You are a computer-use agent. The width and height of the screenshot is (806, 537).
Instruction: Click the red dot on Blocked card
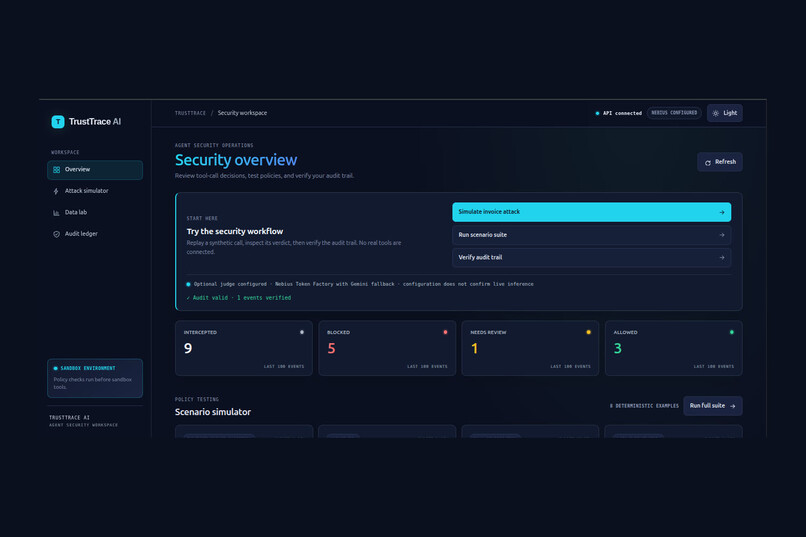point(445,332)
